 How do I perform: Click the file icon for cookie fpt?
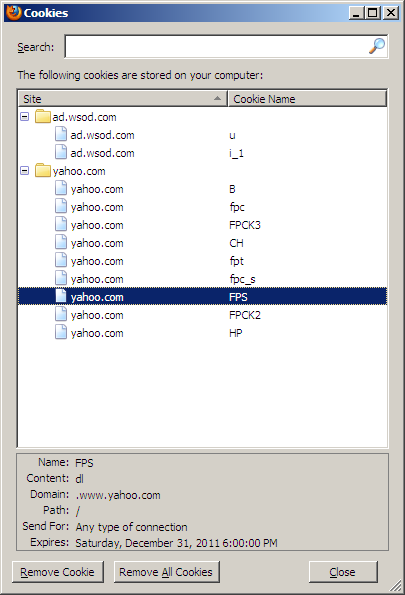(x=61, y=261)
